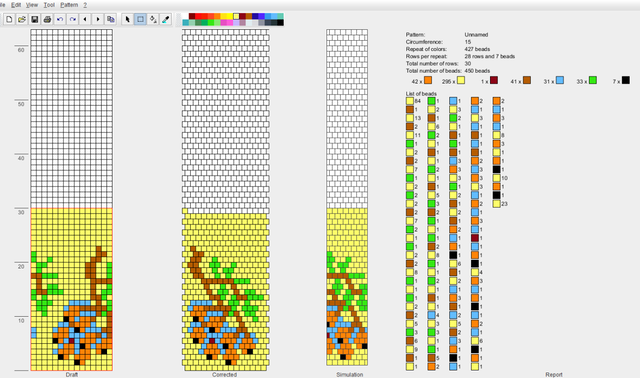This screenshot has width=640, height=378.
Task: Pick the bright green palette color
Action: tap(211, 22)
